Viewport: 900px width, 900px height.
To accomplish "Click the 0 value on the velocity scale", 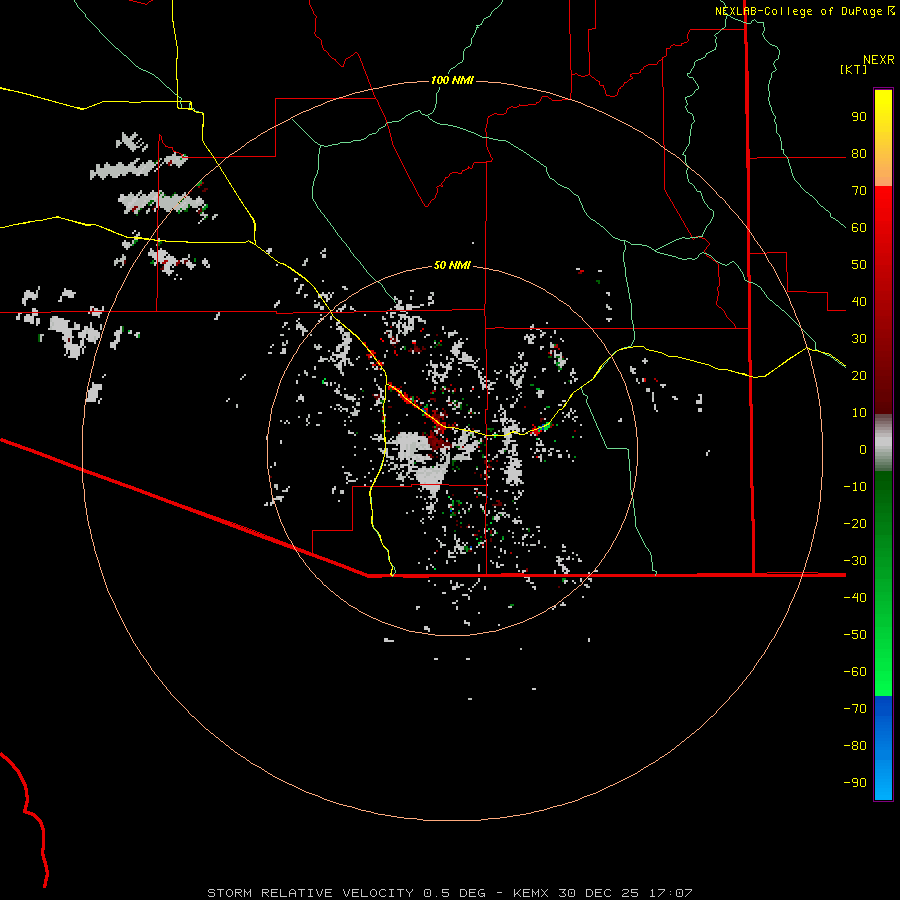I will (x=863, y=450).
